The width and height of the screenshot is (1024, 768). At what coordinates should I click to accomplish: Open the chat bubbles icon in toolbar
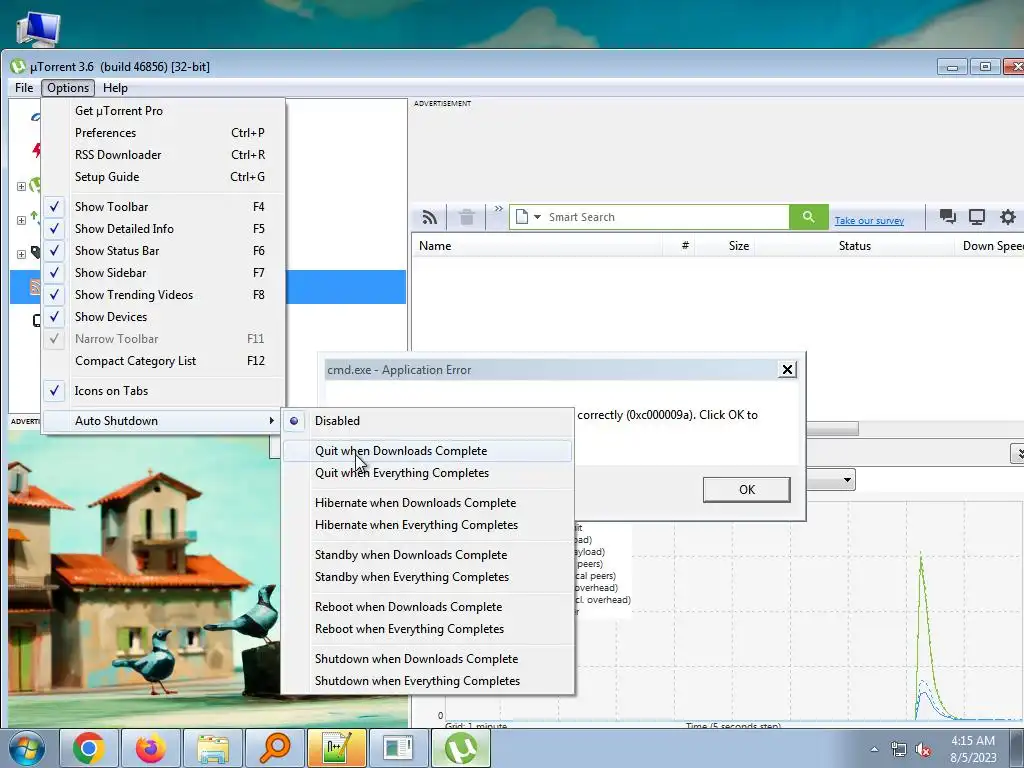click(x=948, y=217)
